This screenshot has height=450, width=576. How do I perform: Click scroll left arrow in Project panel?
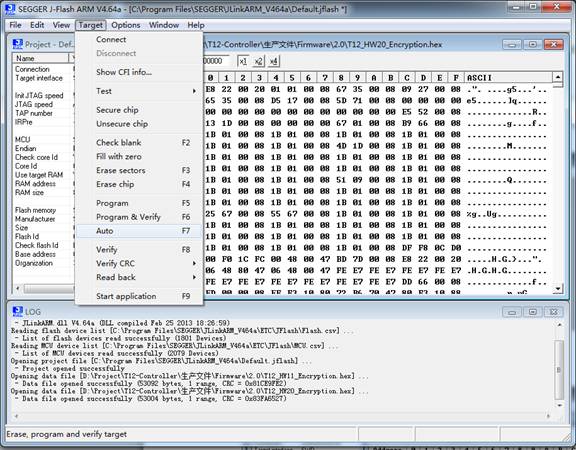pos(18,289)
